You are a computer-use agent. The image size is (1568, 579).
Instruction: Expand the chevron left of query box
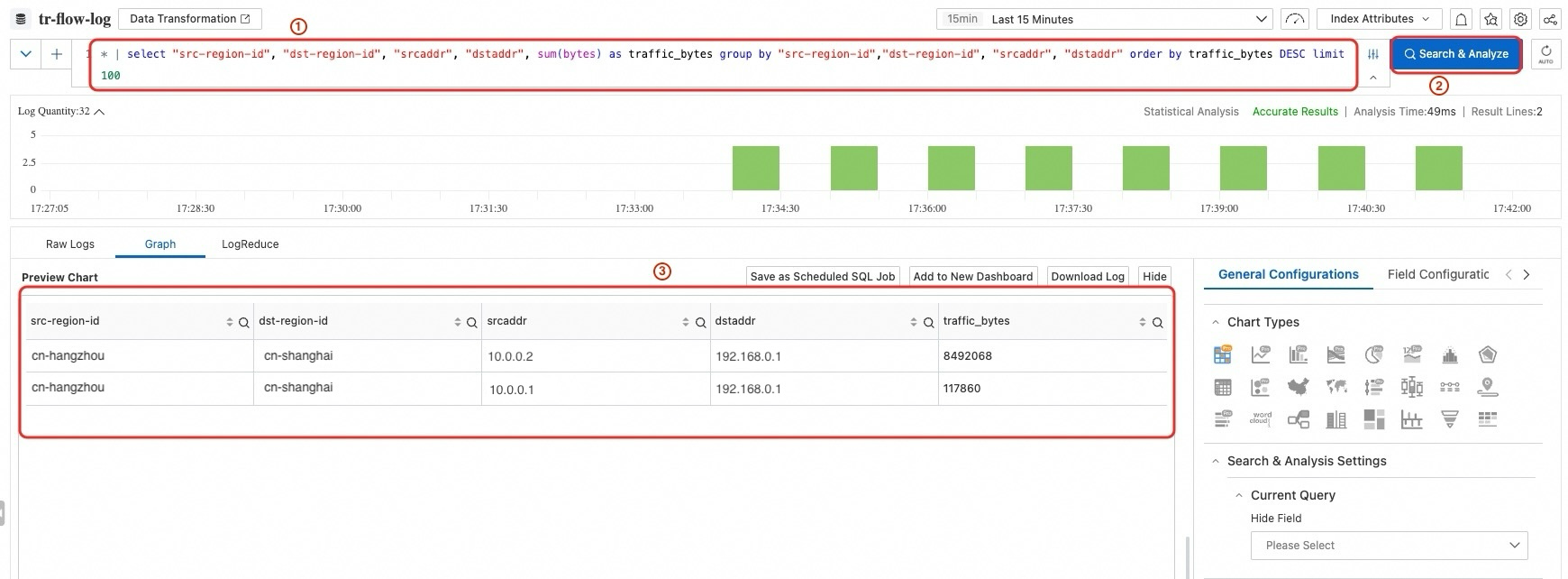26,54
